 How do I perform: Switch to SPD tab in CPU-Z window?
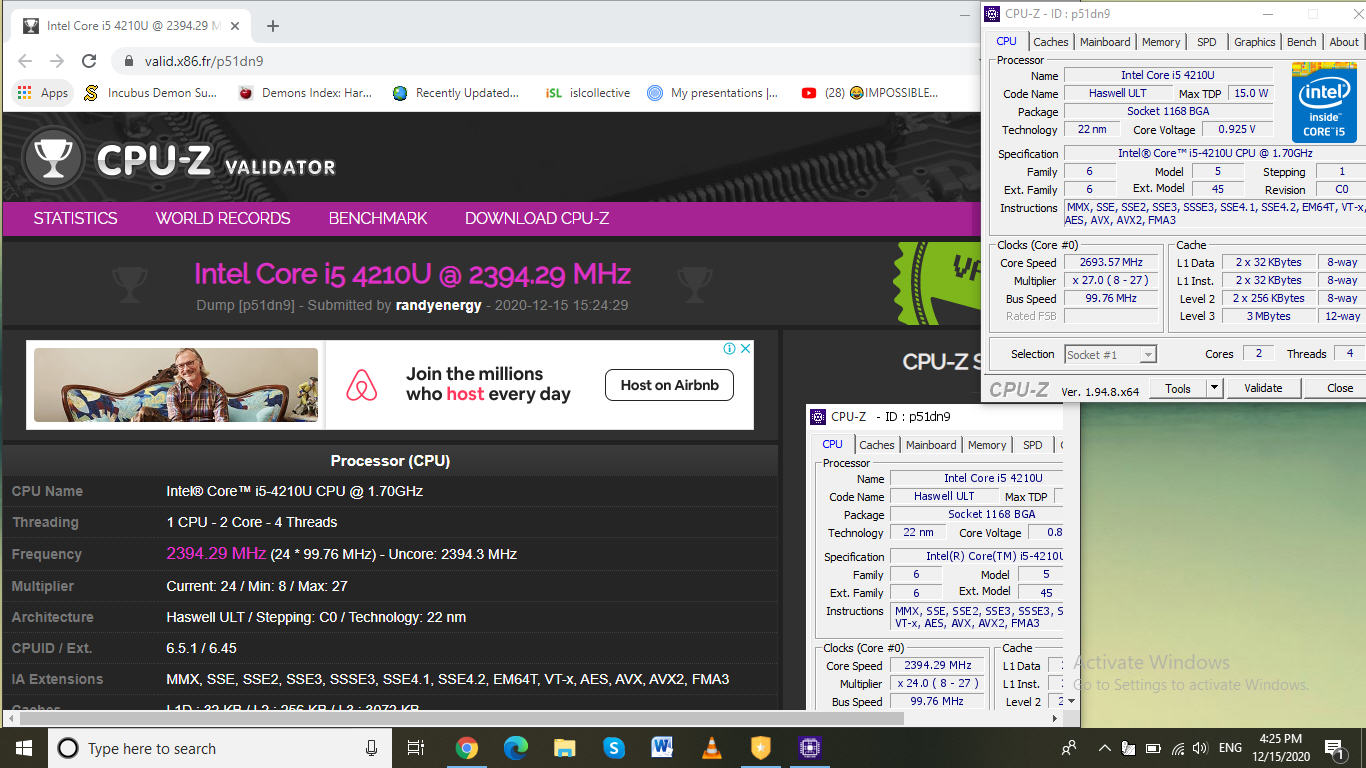click(x=1207, y=42)
